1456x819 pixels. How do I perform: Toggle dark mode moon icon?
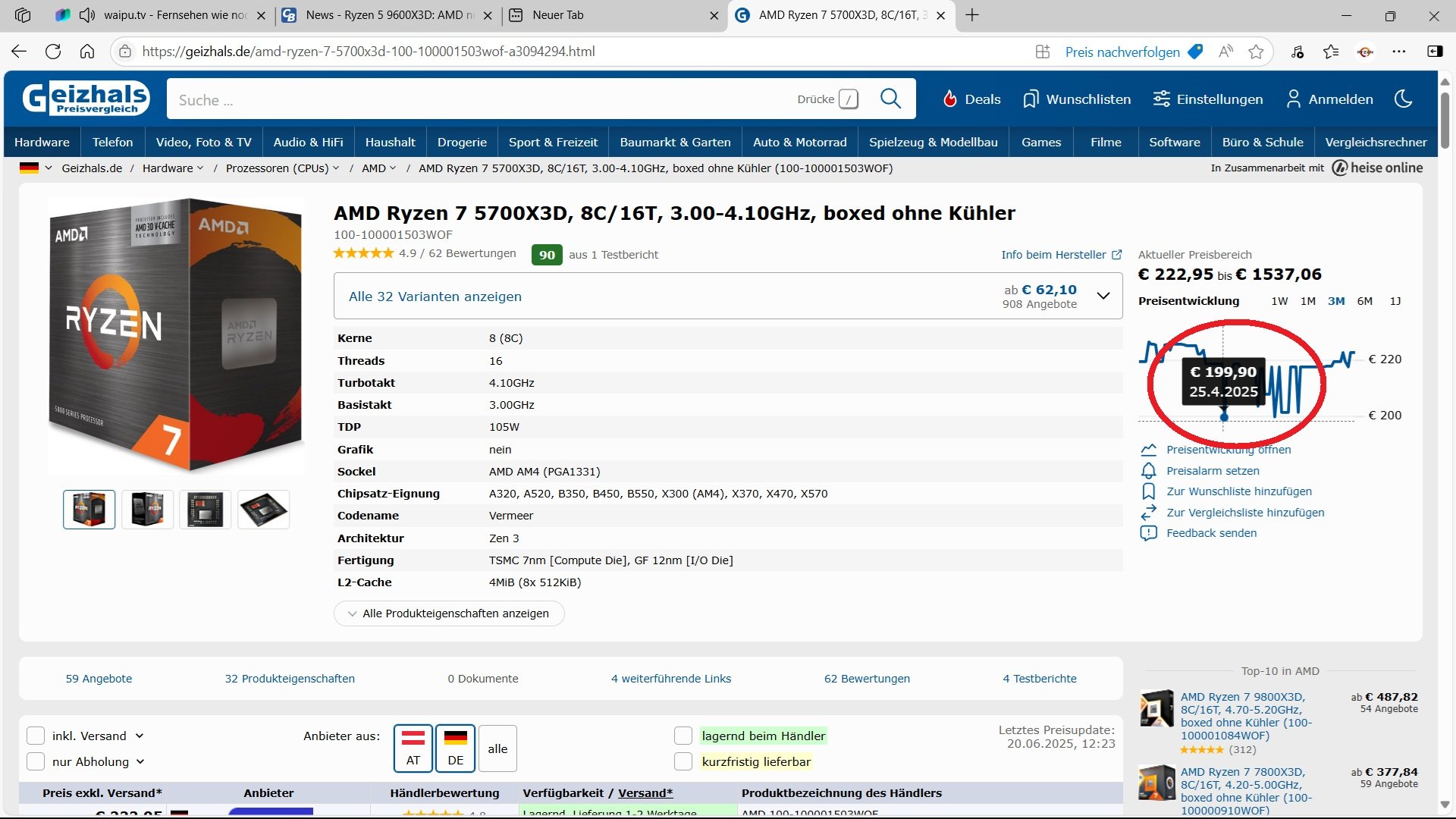click(x=1404, y=99)
